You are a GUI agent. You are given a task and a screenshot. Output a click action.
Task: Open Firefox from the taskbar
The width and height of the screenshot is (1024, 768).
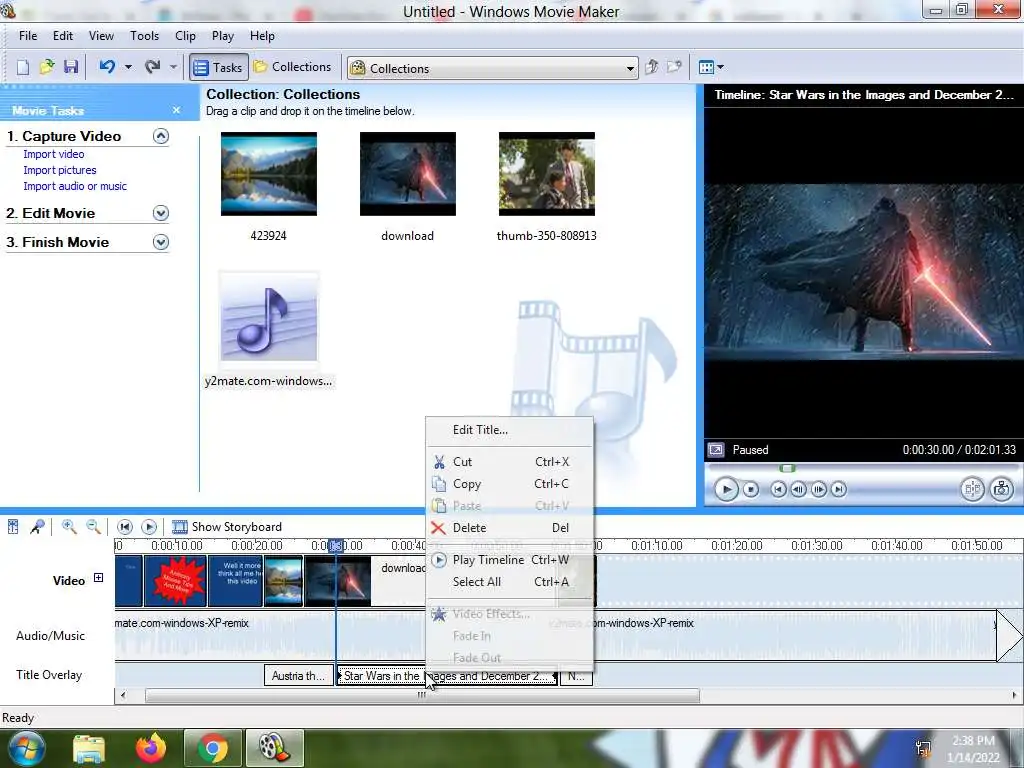pos(151,748)
